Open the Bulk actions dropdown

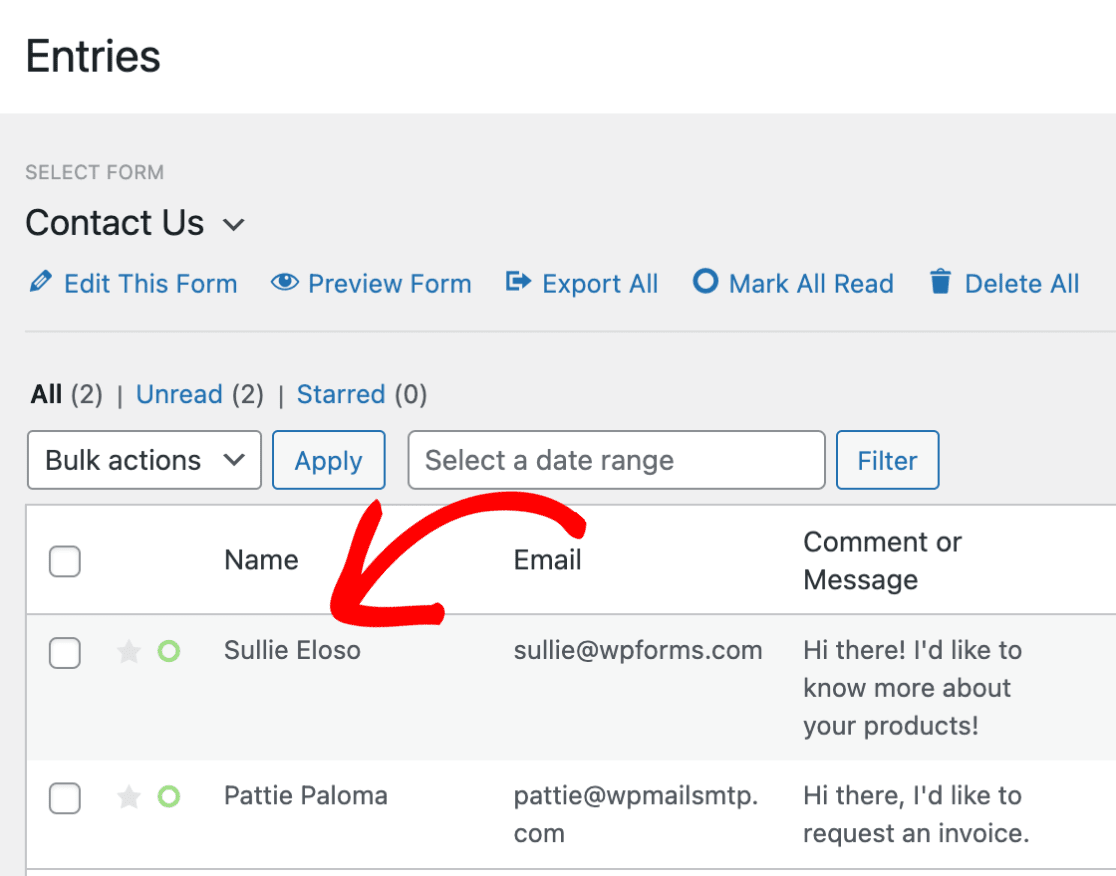pyautogui.click(x=143, y=459)
